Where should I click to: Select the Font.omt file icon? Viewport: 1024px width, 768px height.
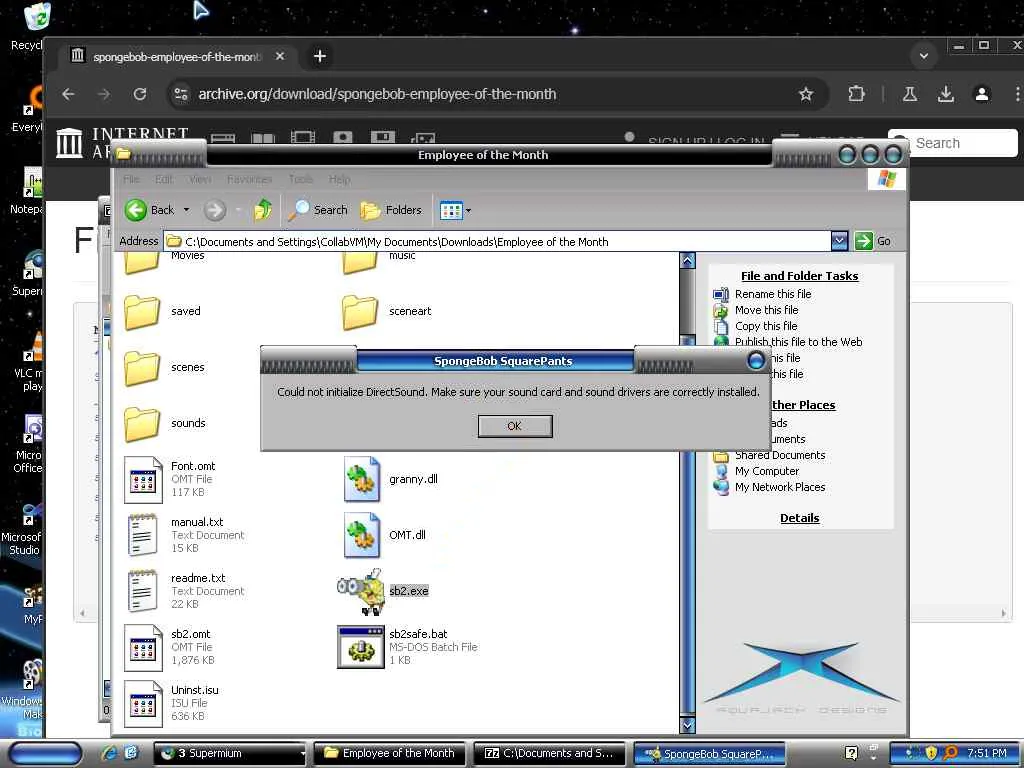[x=143, y=479]
